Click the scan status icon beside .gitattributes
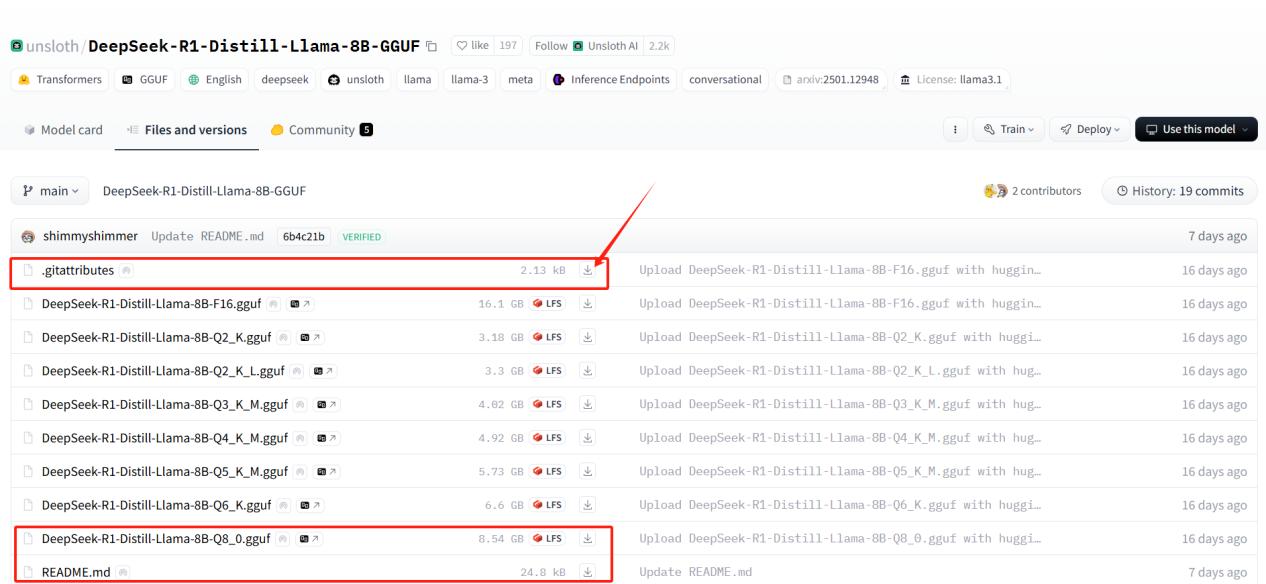The width and height of the screenshot is (1266, 584). point(126,271)
